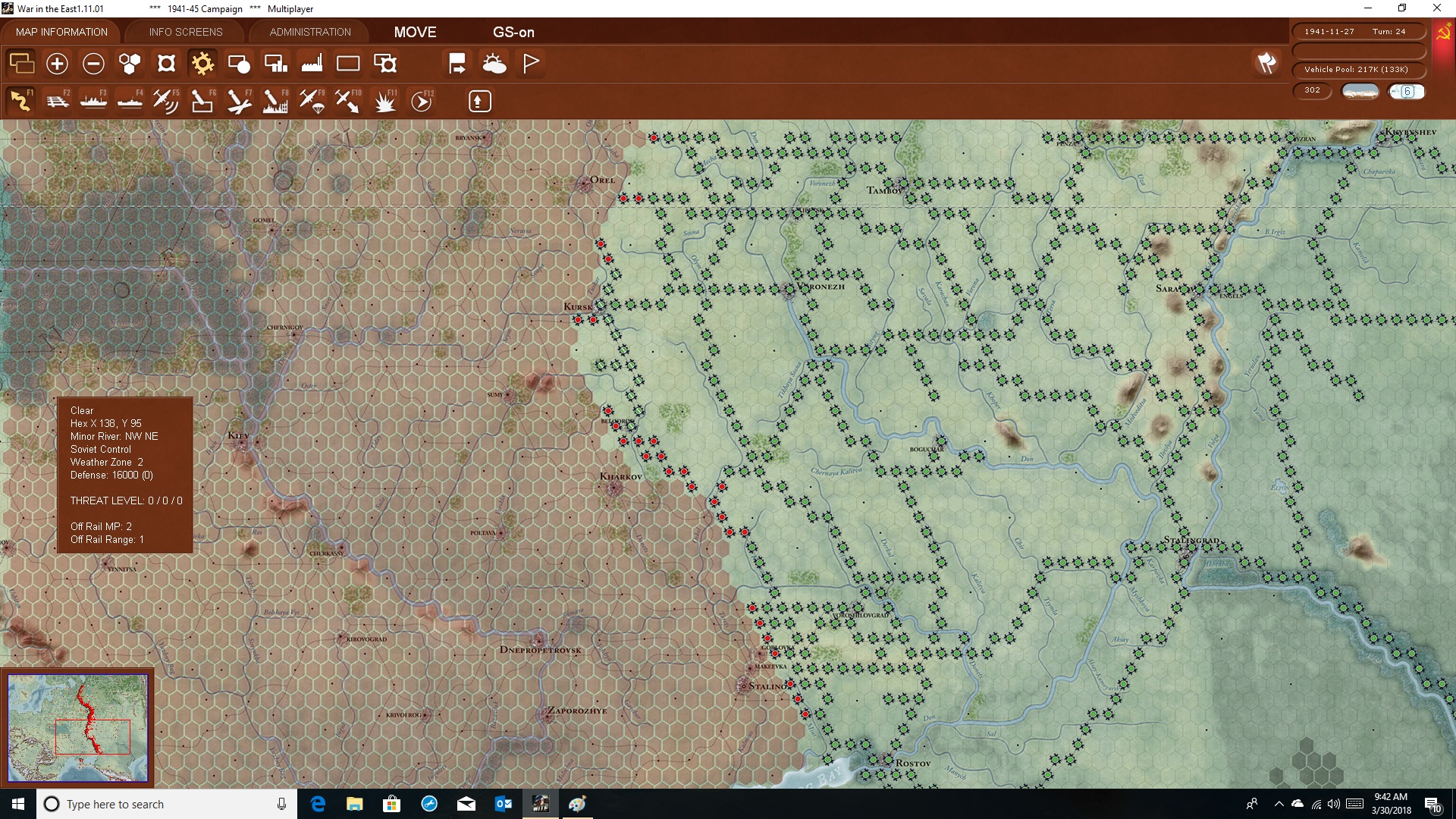The image size is (1456, 819).
Task: Click the 302 counter box
Action: [x=1312, y=90]
